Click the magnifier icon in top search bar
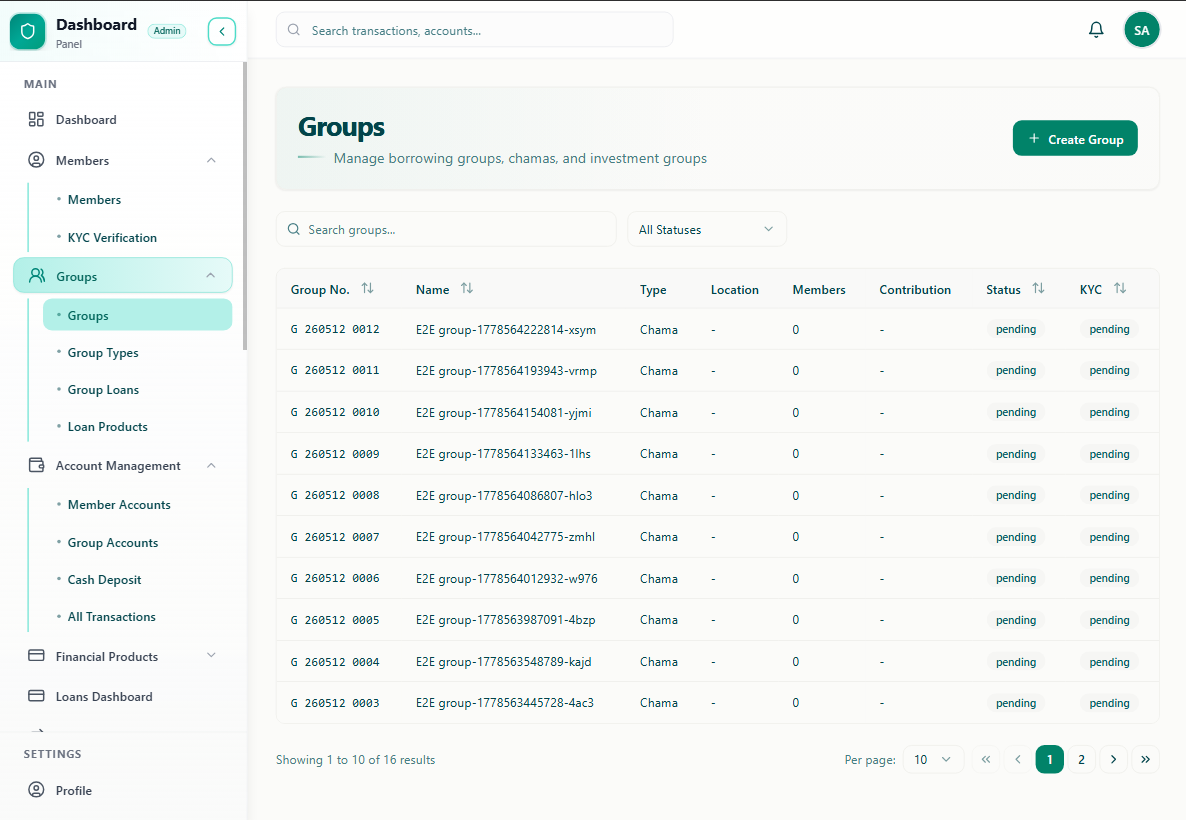Screen dimensions: 1186x820 (293, 30)
